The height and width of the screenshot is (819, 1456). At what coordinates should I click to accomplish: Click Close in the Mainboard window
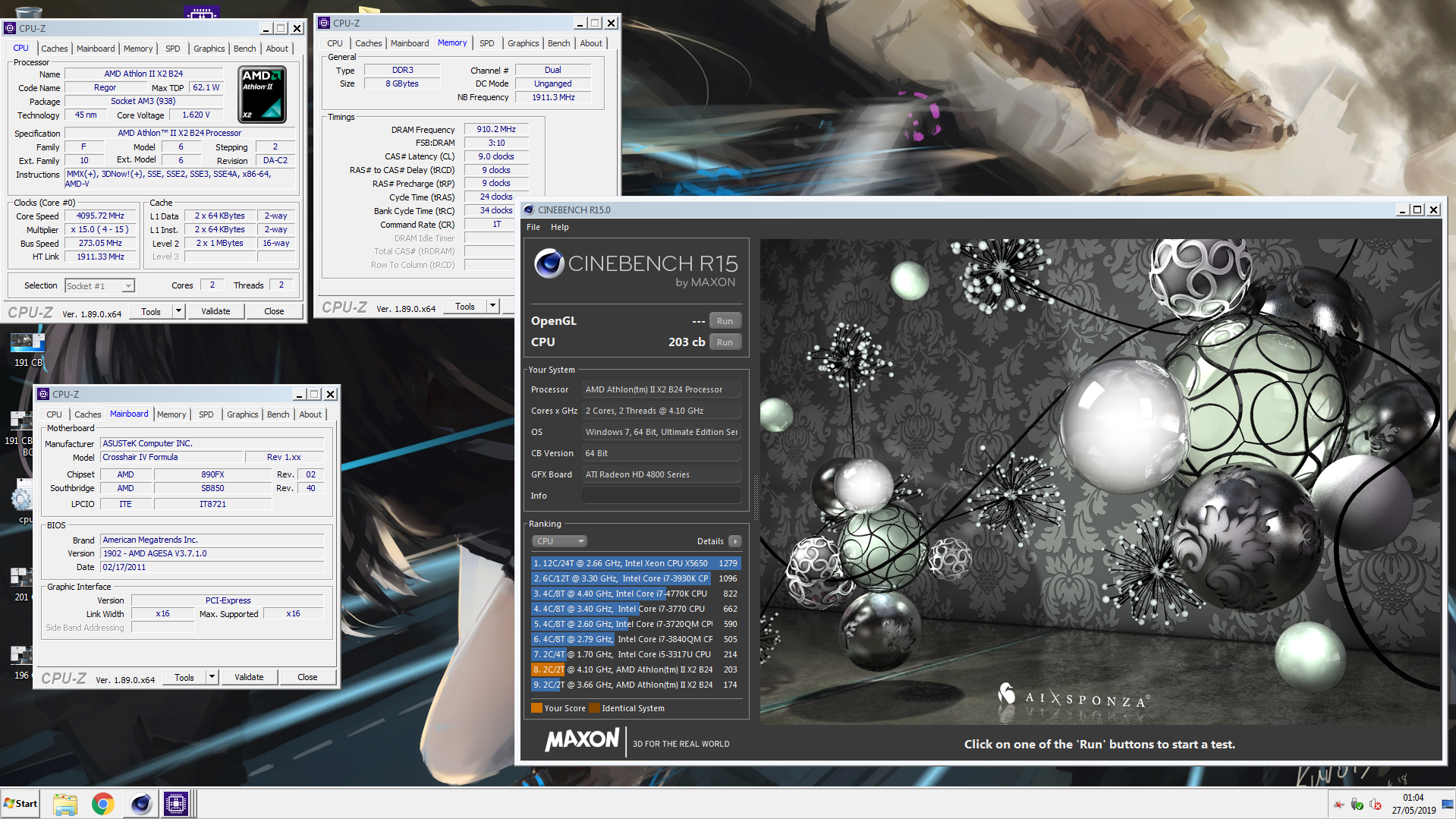tap(307, 677)
